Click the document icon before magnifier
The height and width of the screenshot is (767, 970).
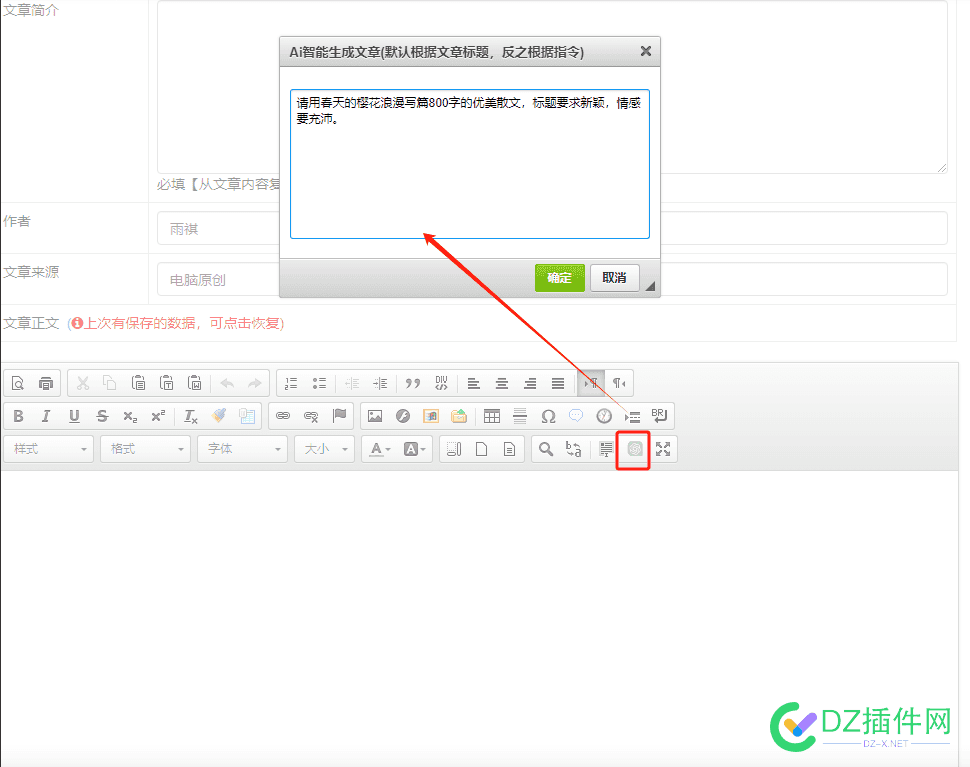[509, 449]
